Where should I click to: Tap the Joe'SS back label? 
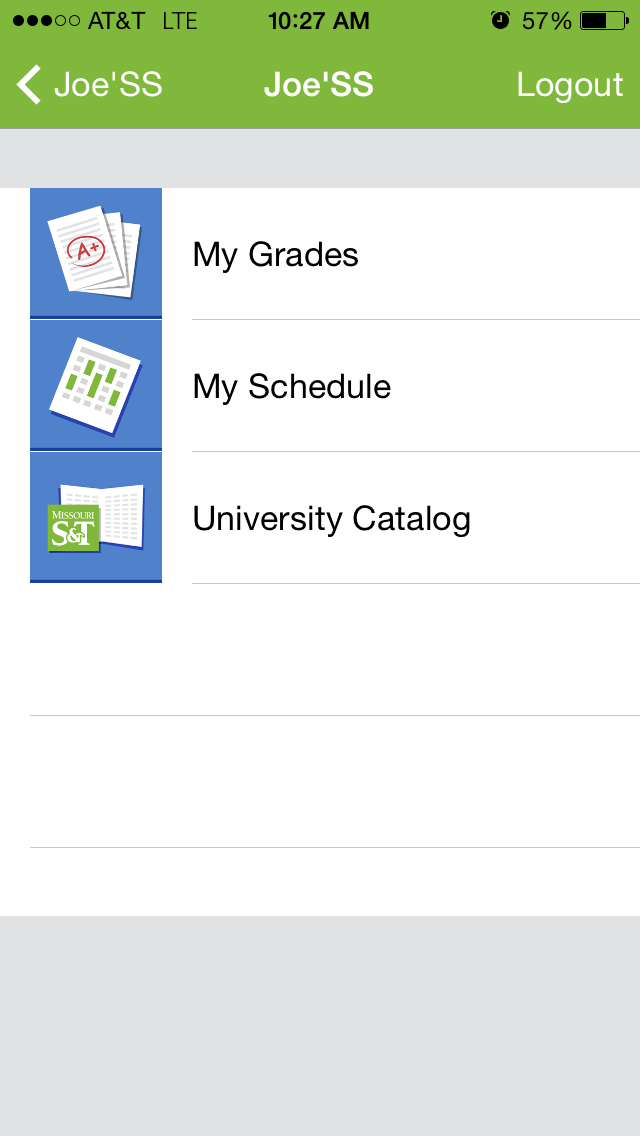tap(108, 86)
